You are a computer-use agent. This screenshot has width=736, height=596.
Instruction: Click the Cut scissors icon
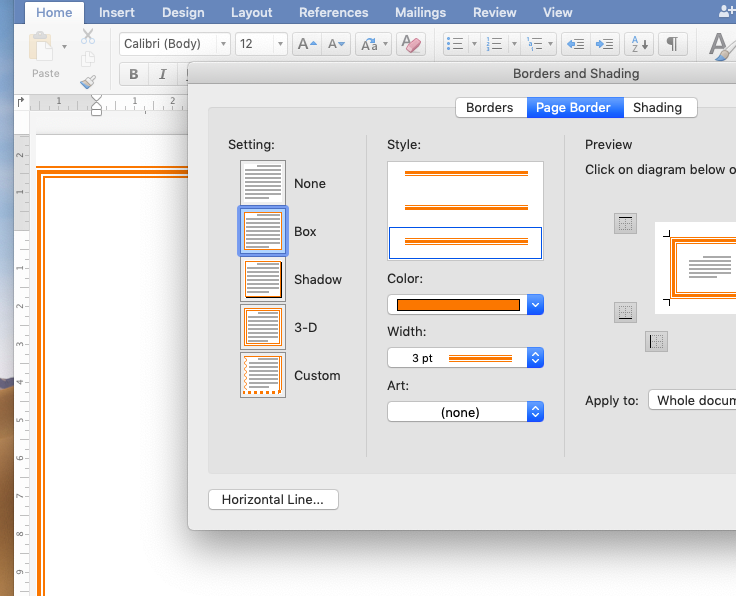tap(88, 37)
